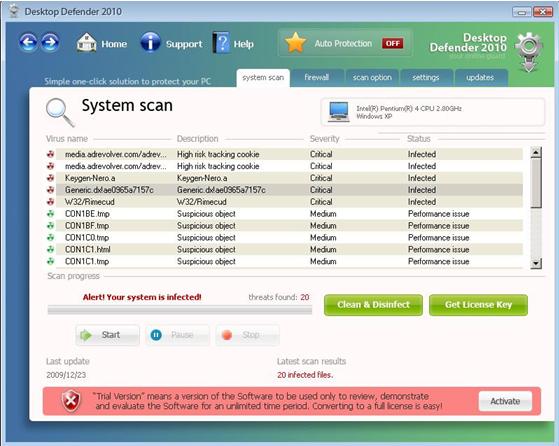Image resolution: width=559 pixels, height=446 pixels.
Task: Click the red shield icon in trial banner
Action: tap(71, 401)
